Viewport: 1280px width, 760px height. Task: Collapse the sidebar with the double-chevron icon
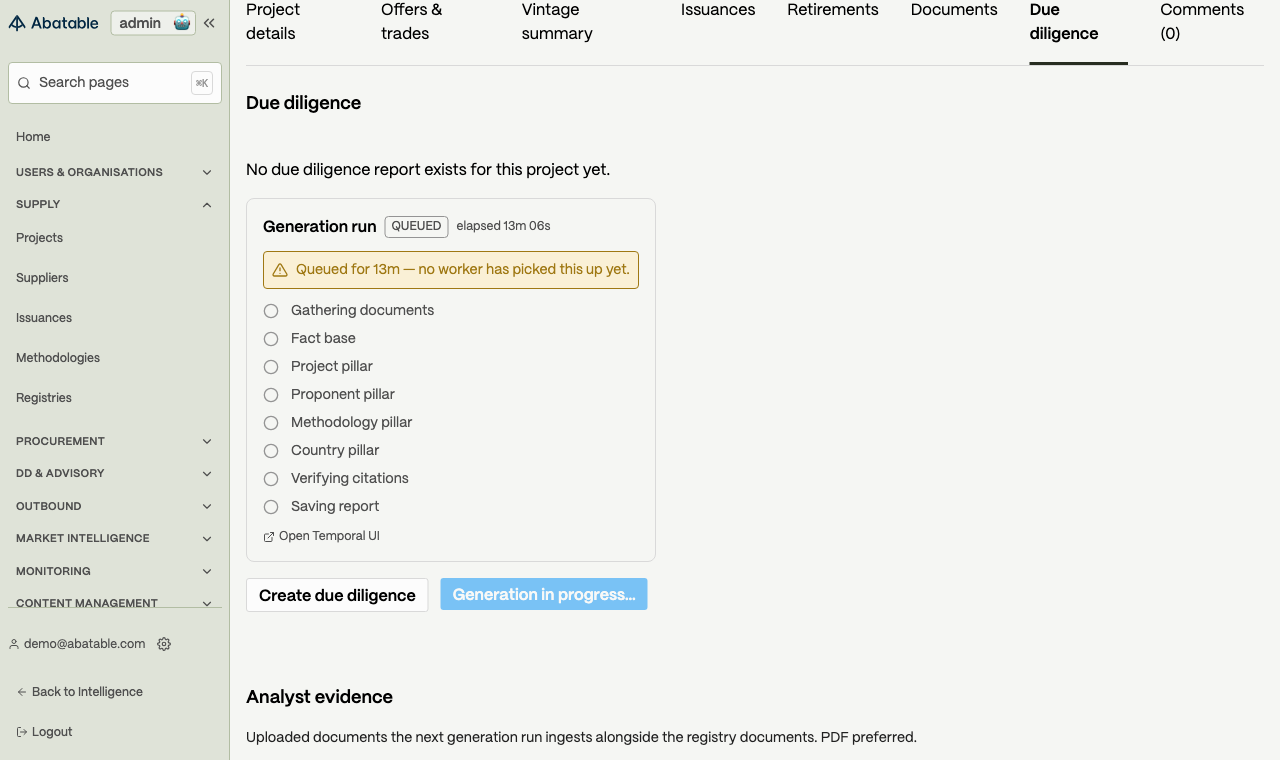click(209, 23)
